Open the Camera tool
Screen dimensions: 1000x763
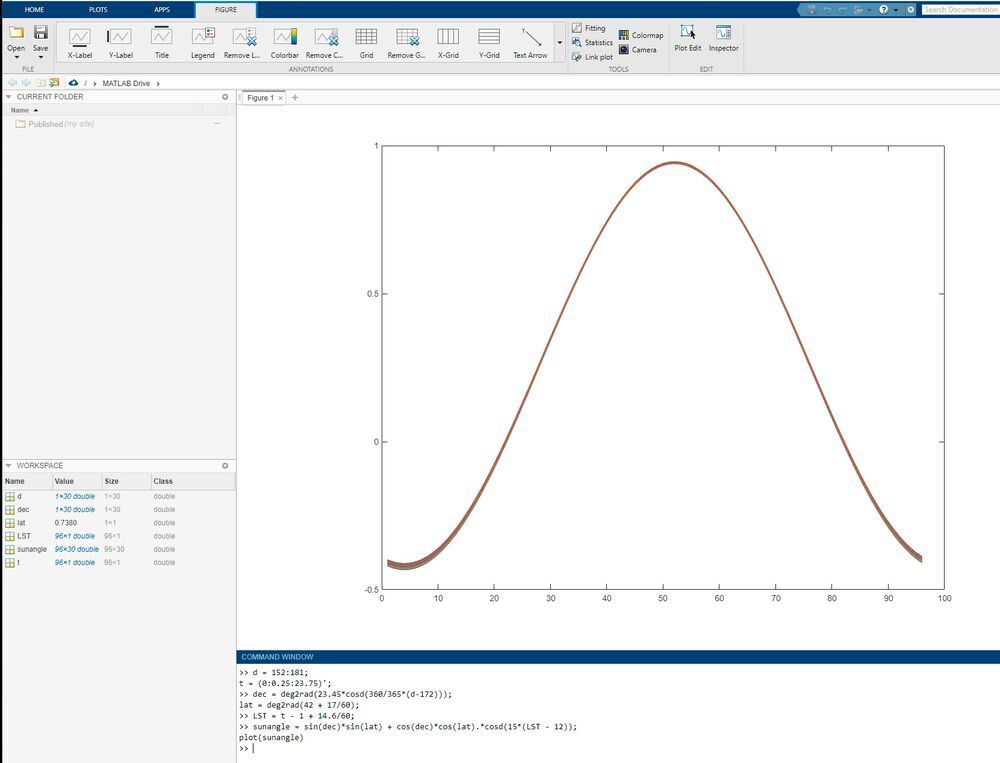click(637, 50)
